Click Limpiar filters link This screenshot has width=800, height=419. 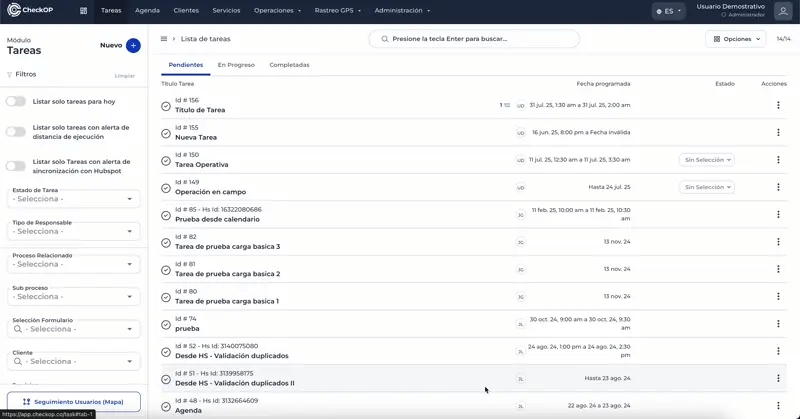click(124, 76)
